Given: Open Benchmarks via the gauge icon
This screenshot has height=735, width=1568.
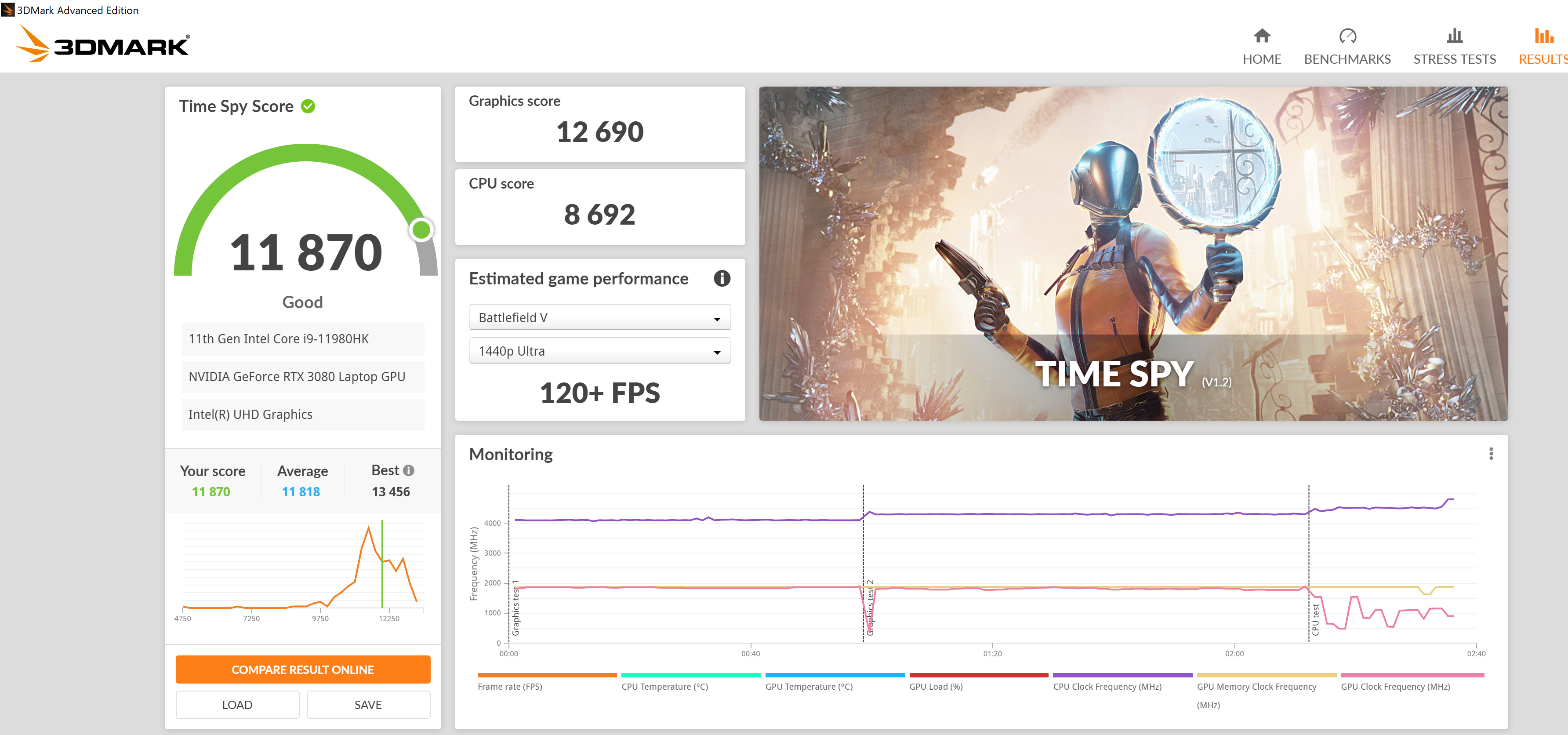Looking at the screenshot, I should [x=1347, y=36].
